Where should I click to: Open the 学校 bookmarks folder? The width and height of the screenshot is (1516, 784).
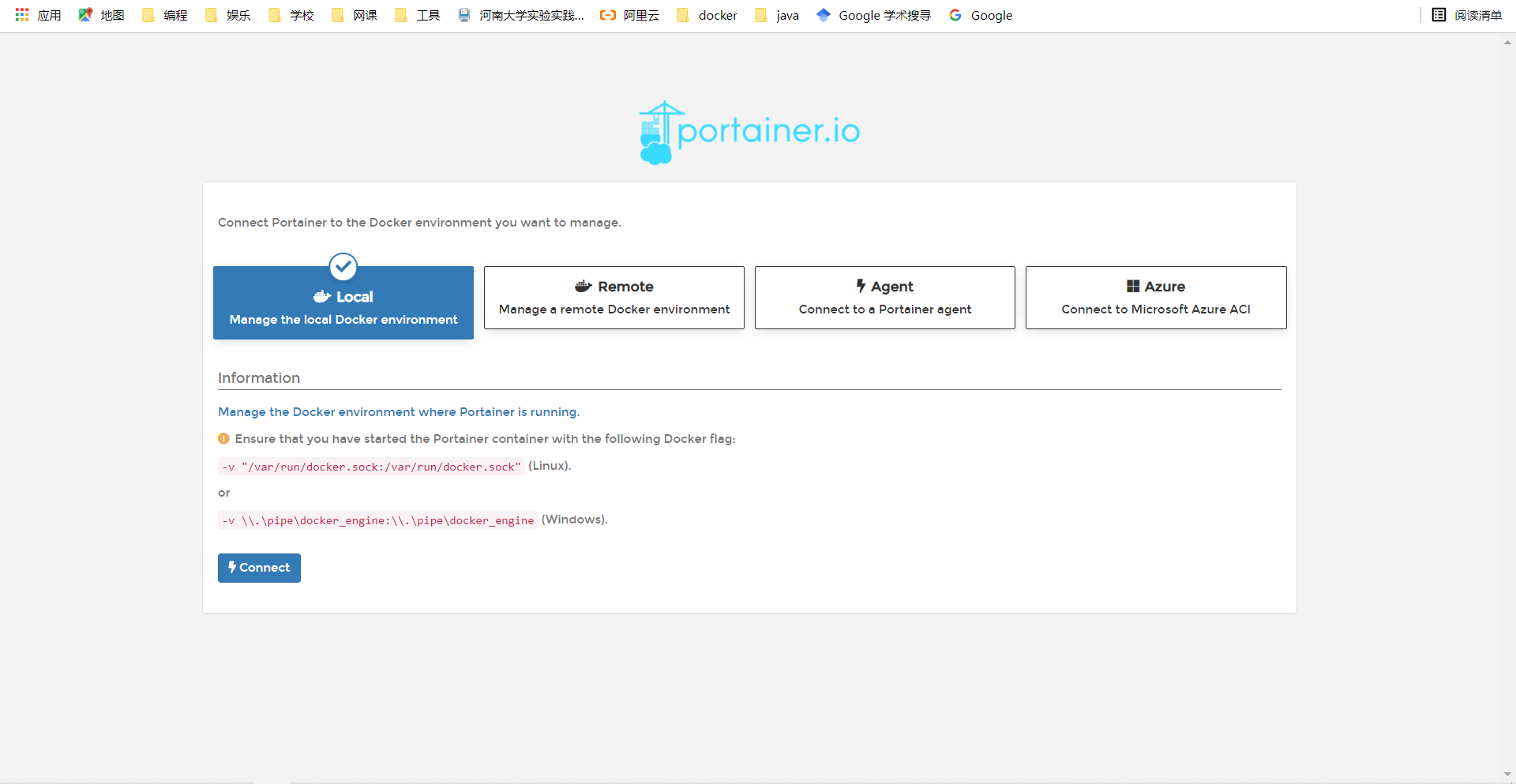tap(291, 15)
